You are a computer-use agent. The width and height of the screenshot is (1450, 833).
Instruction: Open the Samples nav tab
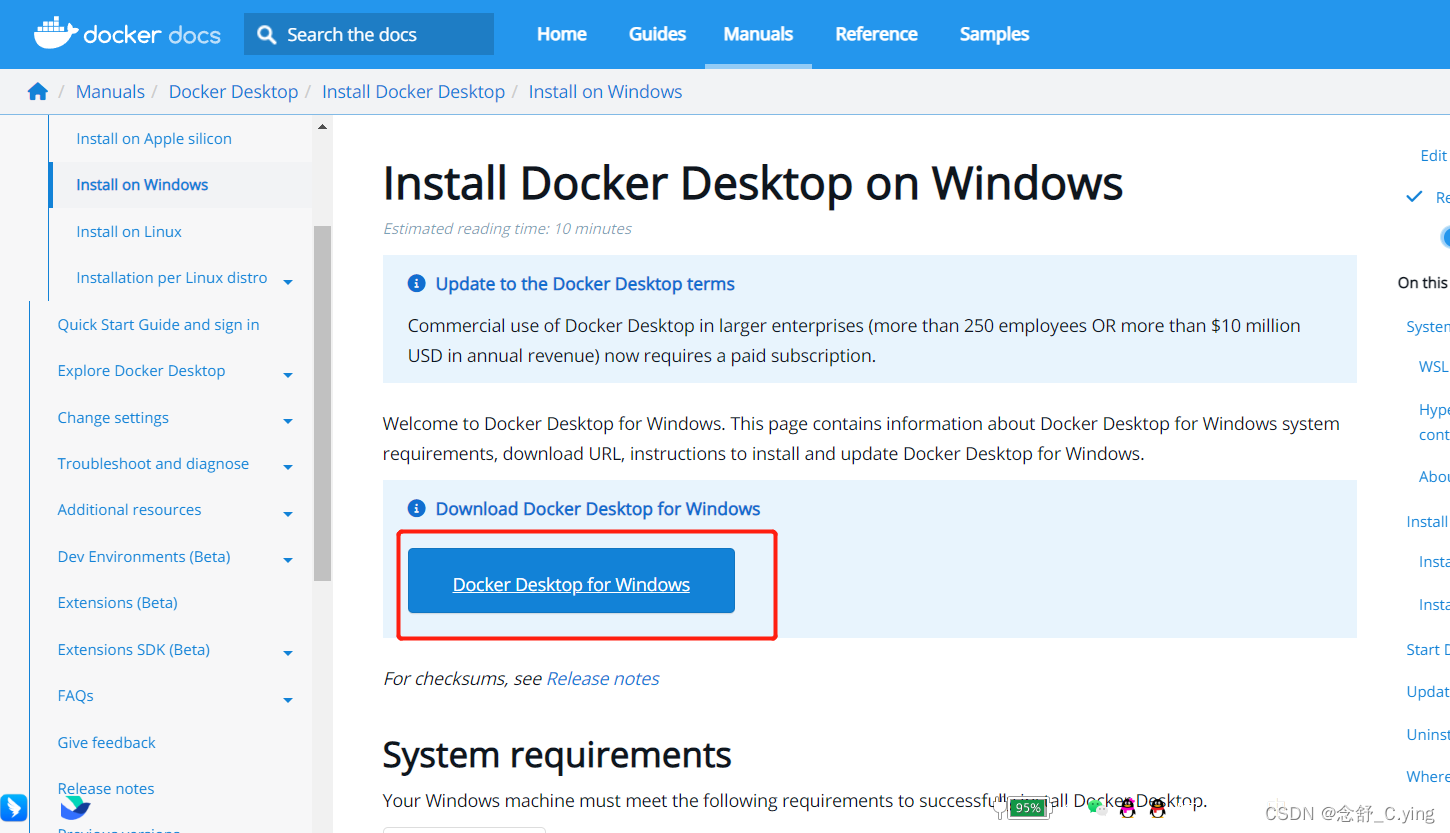(994, 34)
